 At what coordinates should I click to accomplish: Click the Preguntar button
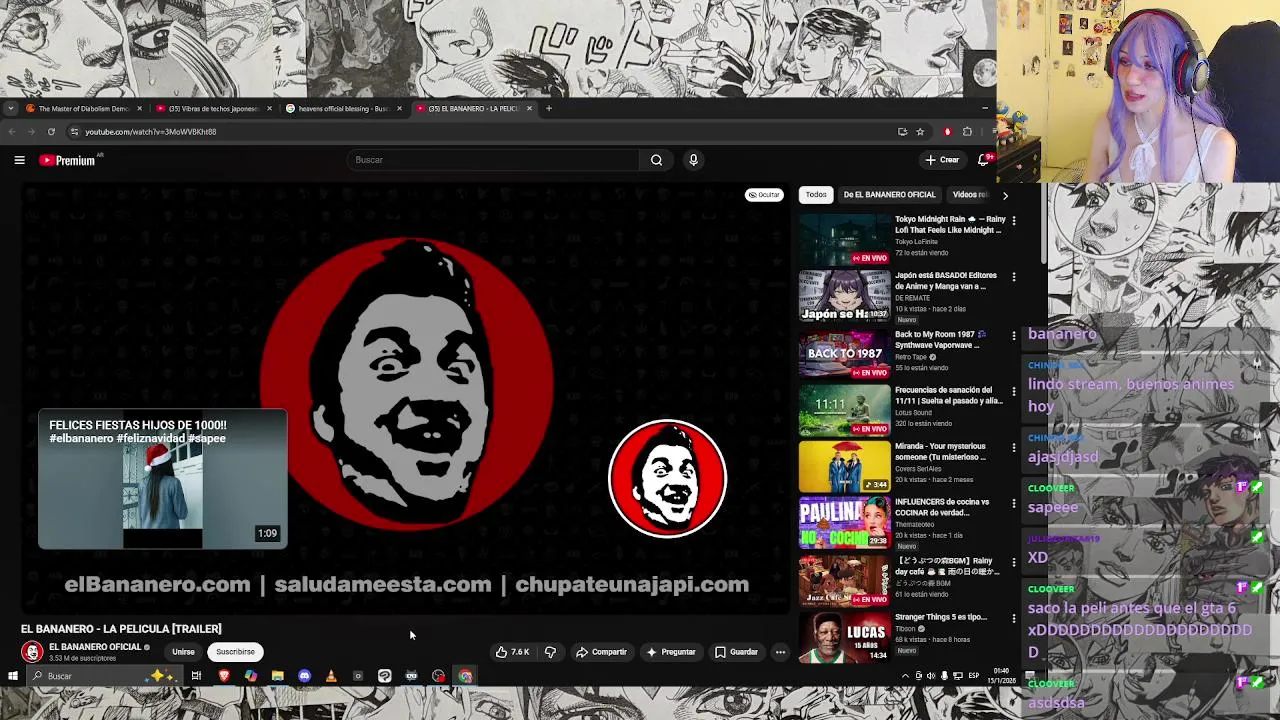click(670, 652)
